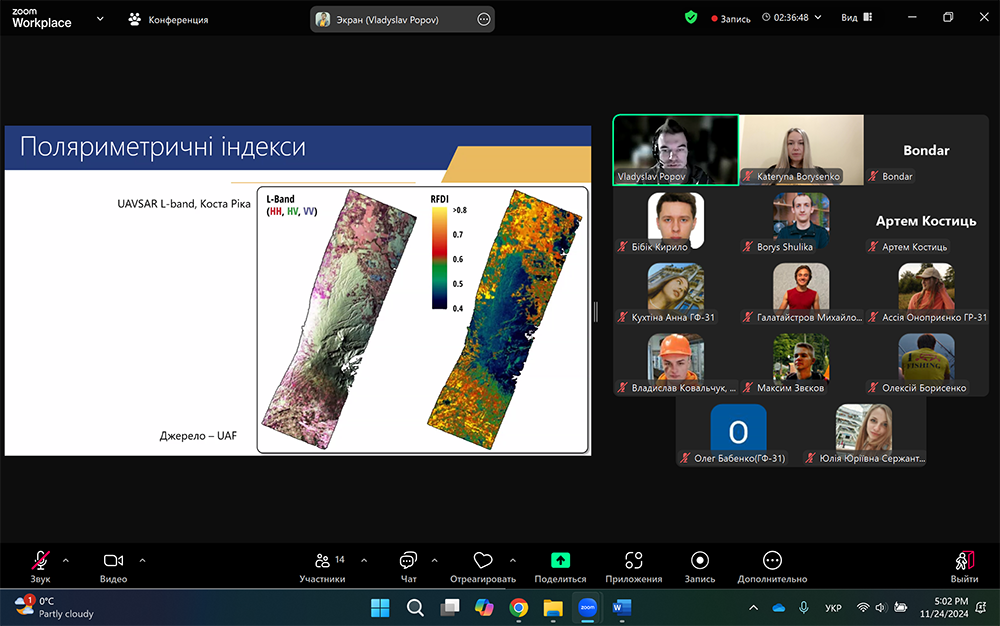Expand audio options arrow next to Звук
Screen dimensions: 1000x626
66,560
